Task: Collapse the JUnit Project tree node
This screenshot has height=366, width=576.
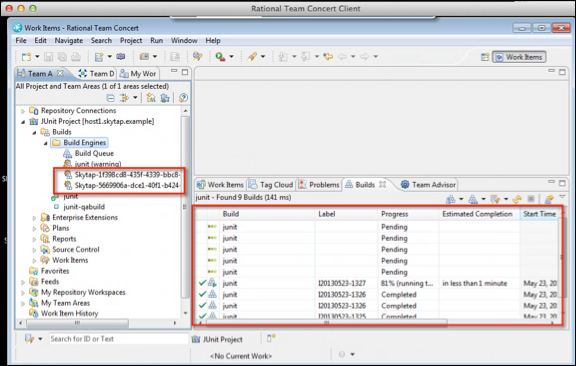Action: point(23,122)
